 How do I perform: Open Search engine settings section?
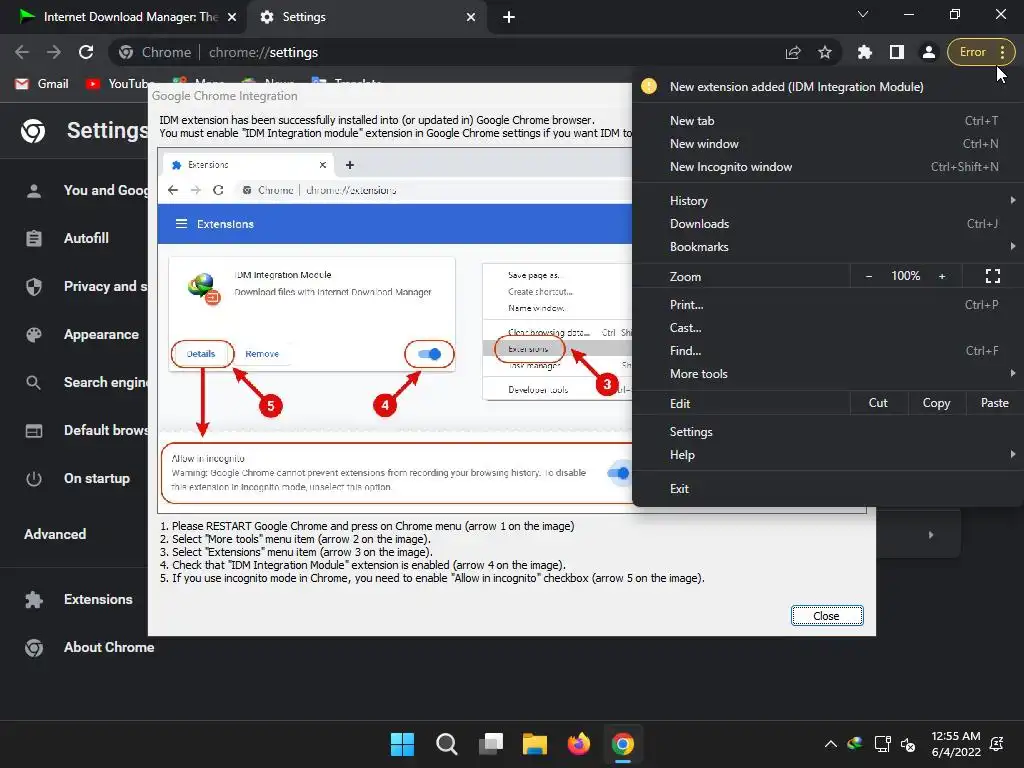[x=85, y=382]
